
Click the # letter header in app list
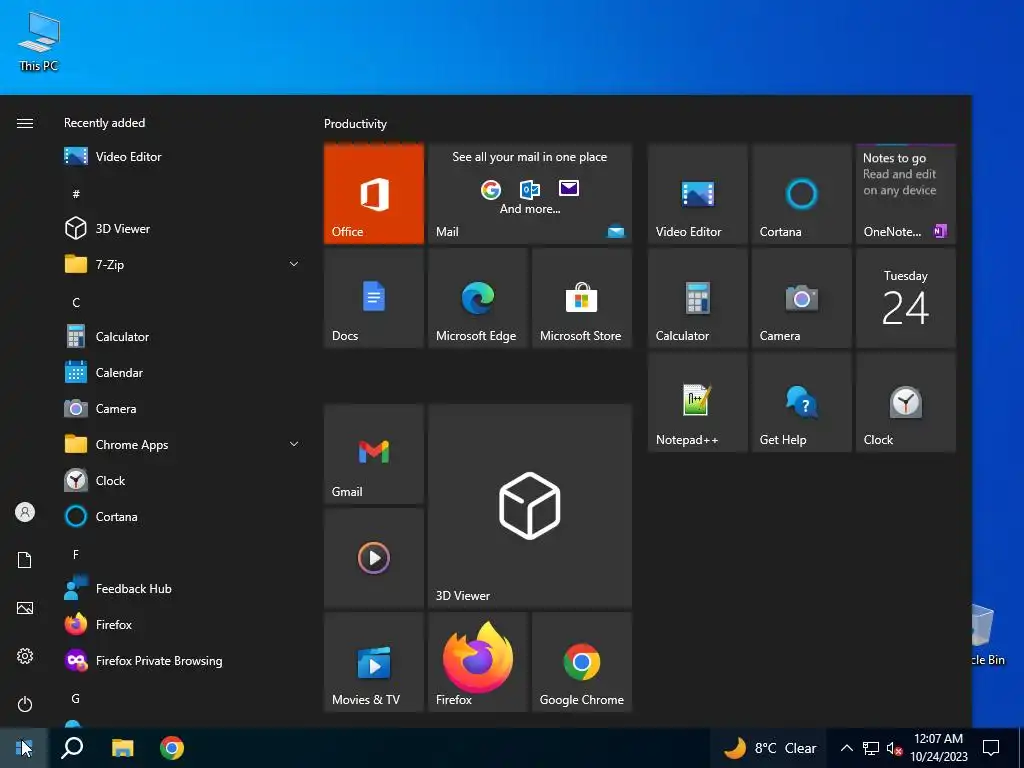pos(76,194)
